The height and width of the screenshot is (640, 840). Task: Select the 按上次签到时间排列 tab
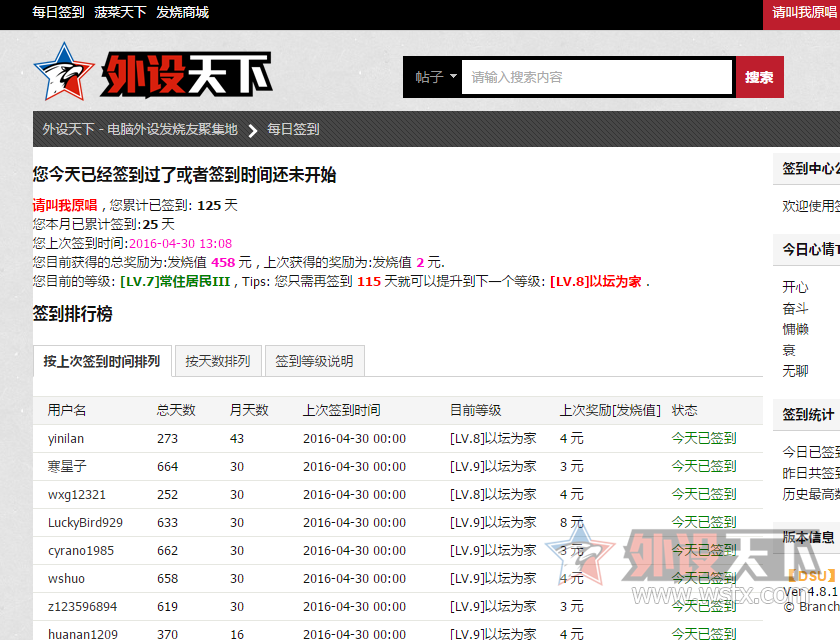coord(101,361)
